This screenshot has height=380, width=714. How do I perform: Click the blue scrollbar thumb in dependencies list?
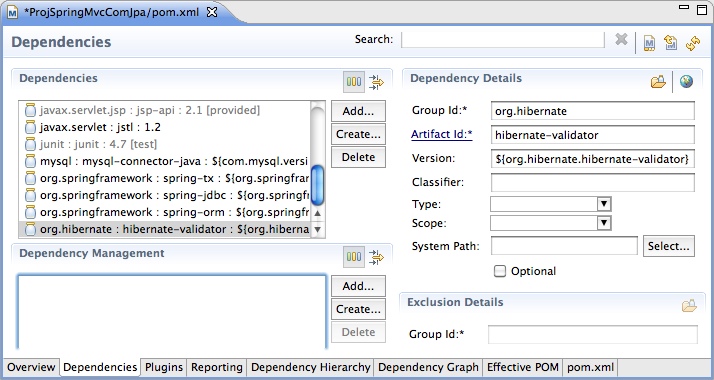tap(317, 185)
